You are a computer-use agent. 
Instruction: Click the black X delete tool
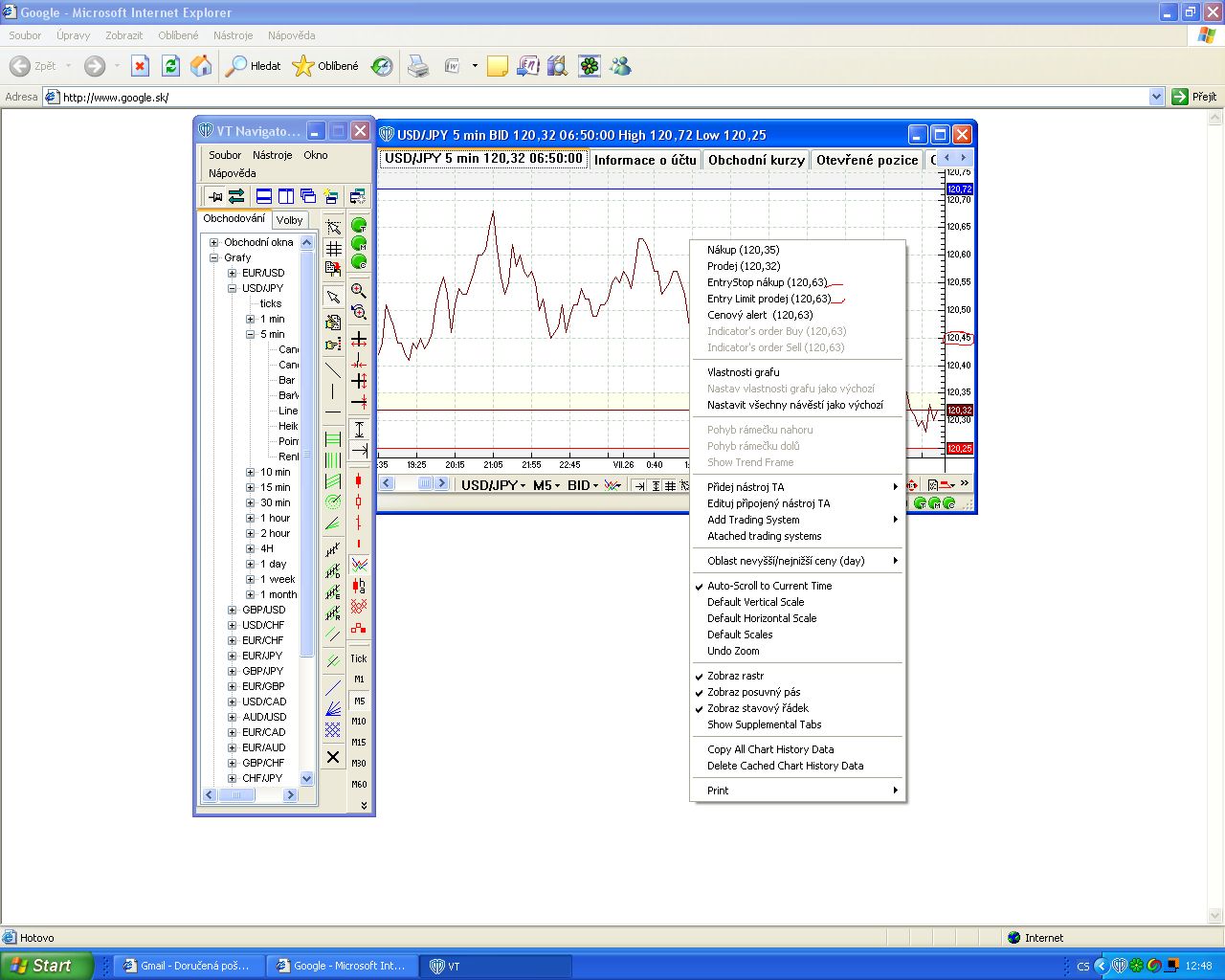click(333, 757)
